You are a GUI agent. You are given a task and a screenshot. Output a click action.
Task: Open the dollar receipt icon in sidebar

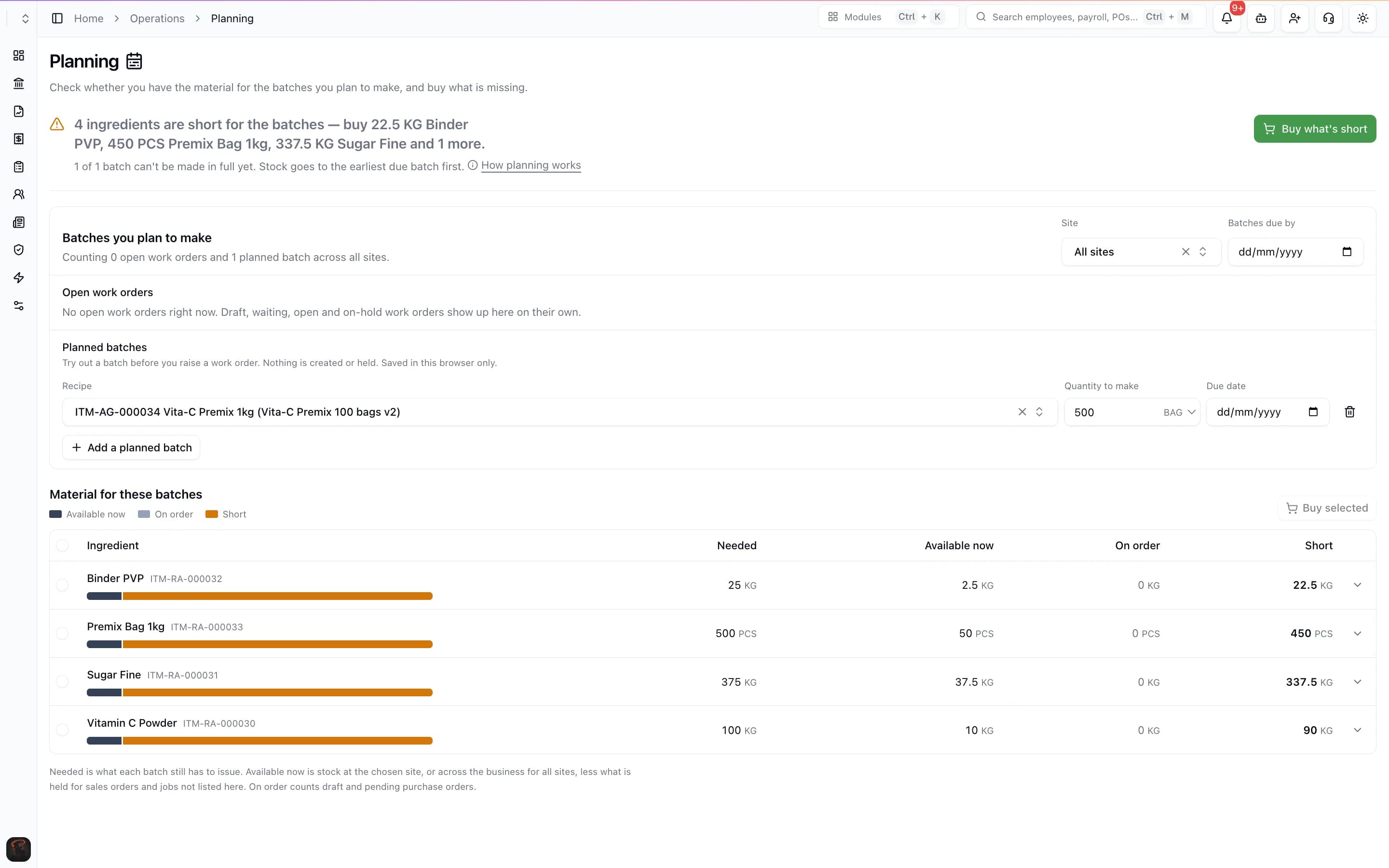point(18,139)
